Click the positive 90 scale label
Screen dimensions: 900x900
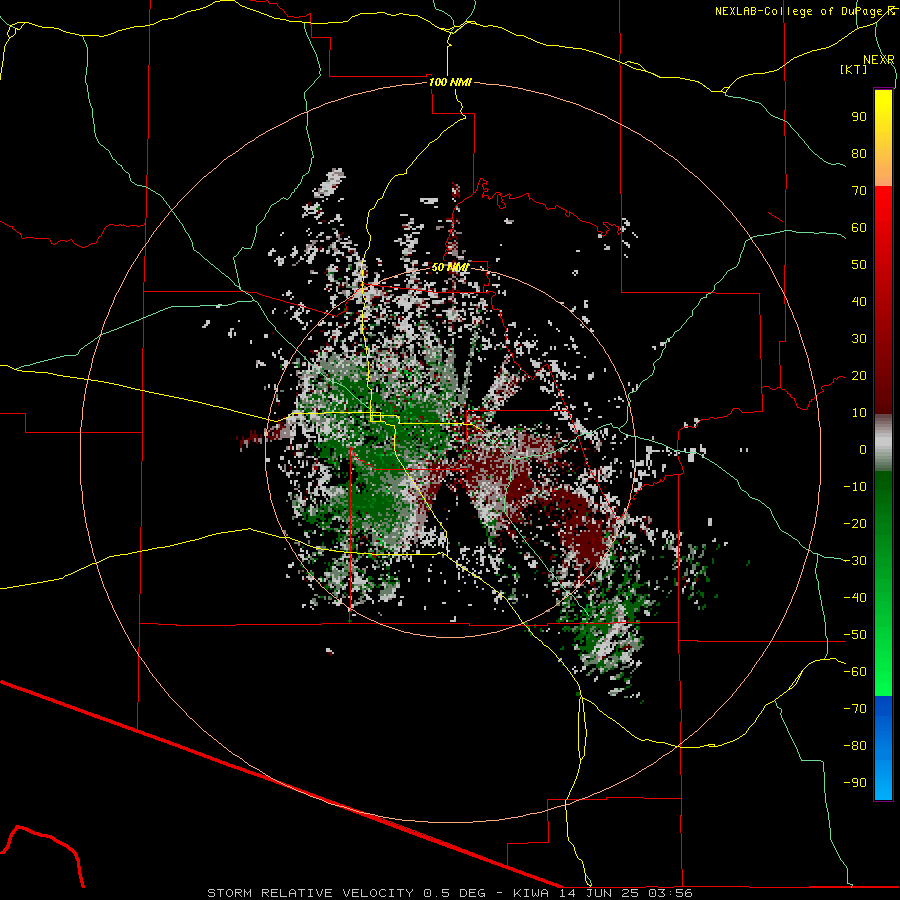(x=859, y=117)
